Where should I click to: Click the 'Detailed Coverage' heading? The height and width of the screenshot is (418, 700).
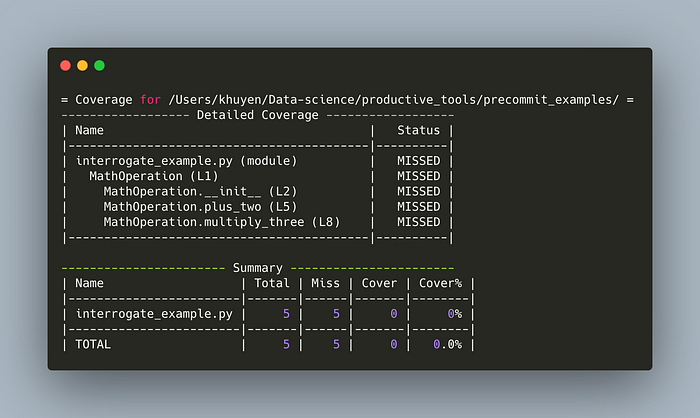coord(258,115)
